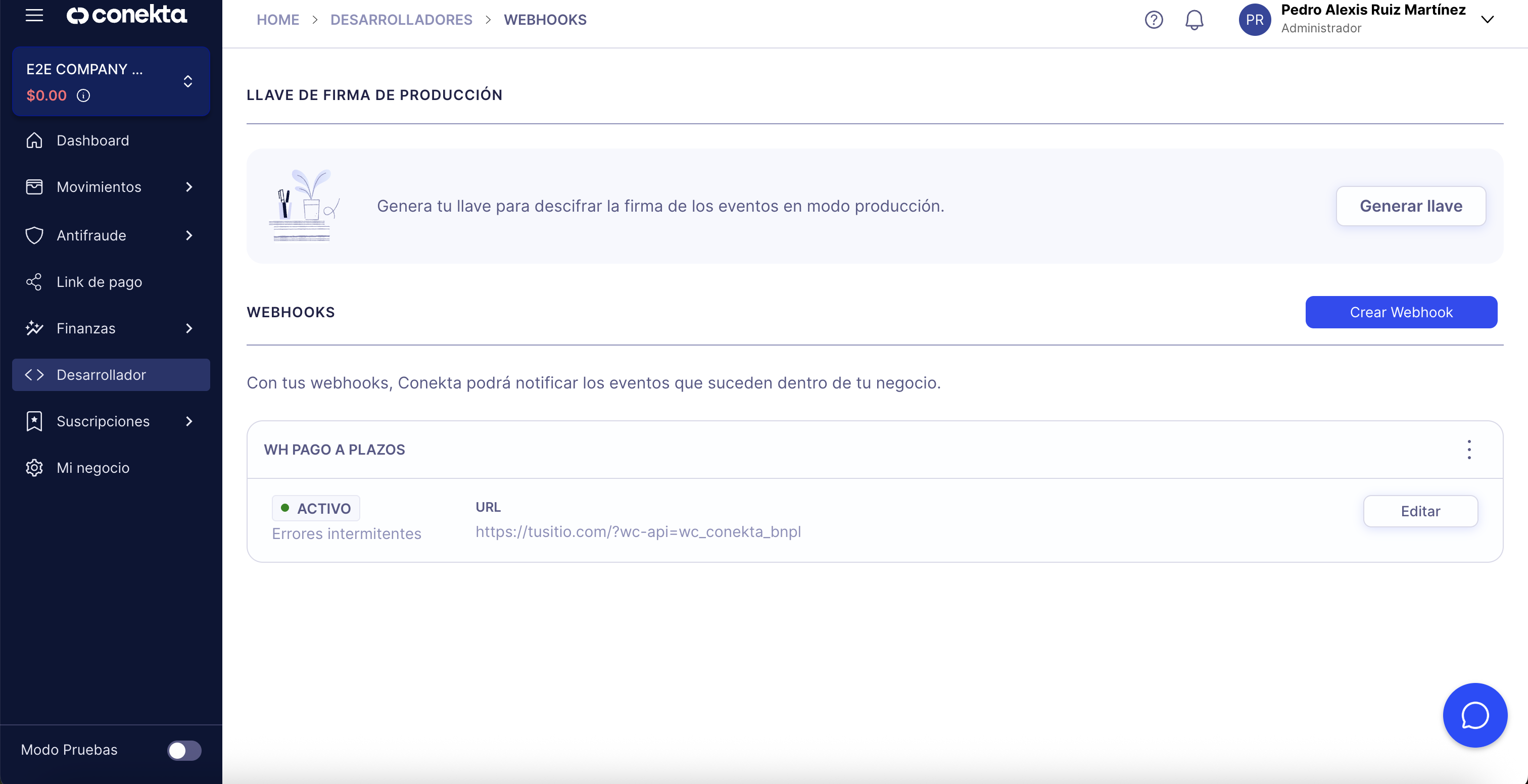
Task: Click the balance info icon
Action: [84, 95]
